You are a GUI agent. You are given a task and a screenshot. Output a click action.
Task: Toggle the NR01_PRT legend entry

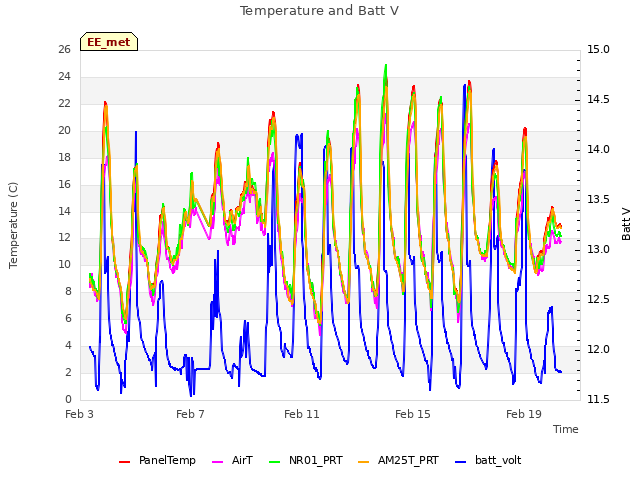pos(306,460)
